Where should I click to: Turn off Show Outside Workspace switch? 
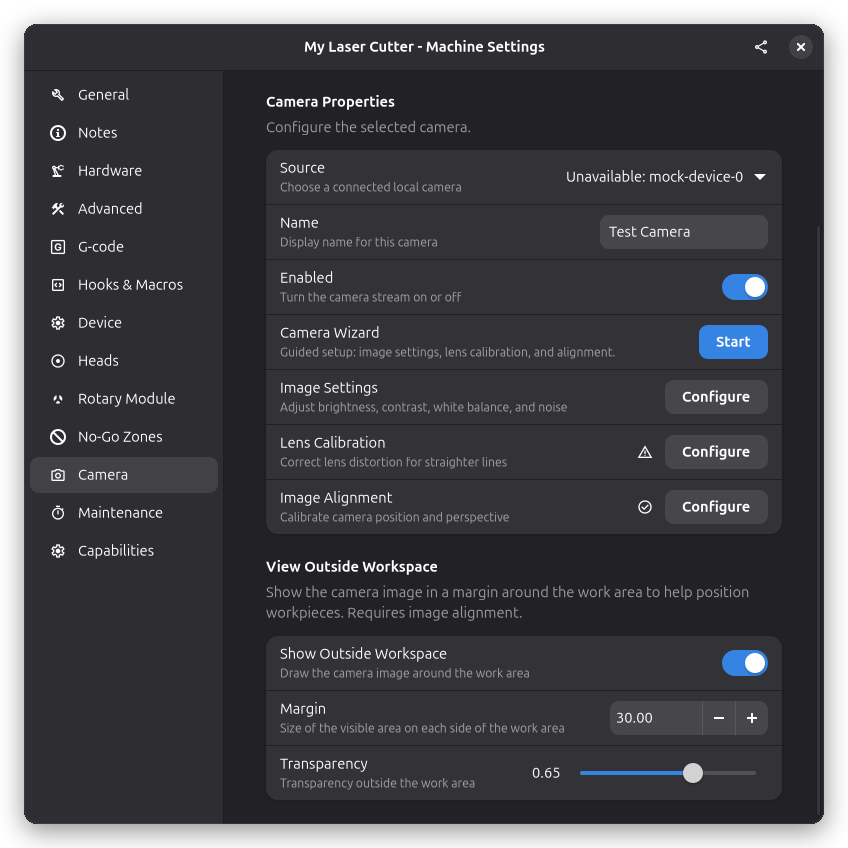click(x=744, y=664)
